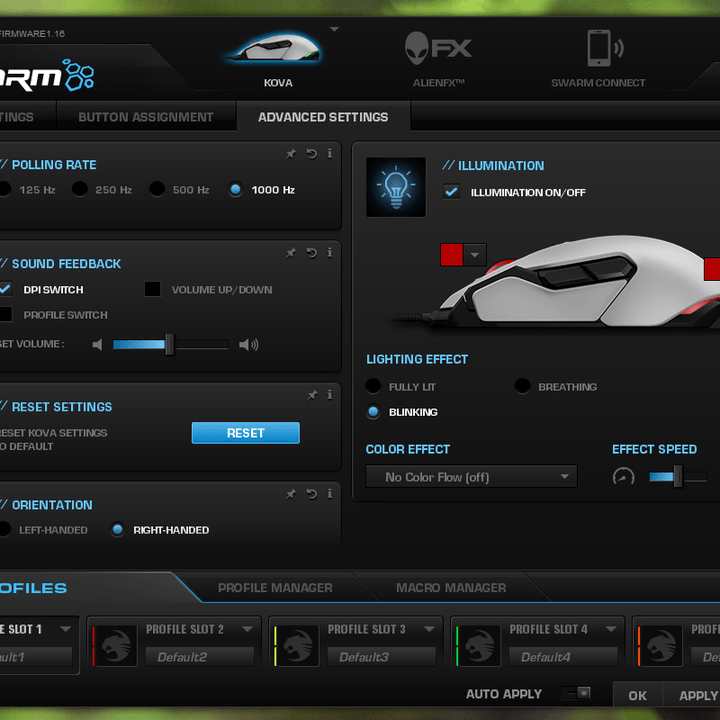Click Profile Slot 3 Roccat icon
This screenshot has width=720, height=720.
tap(297, 646)
